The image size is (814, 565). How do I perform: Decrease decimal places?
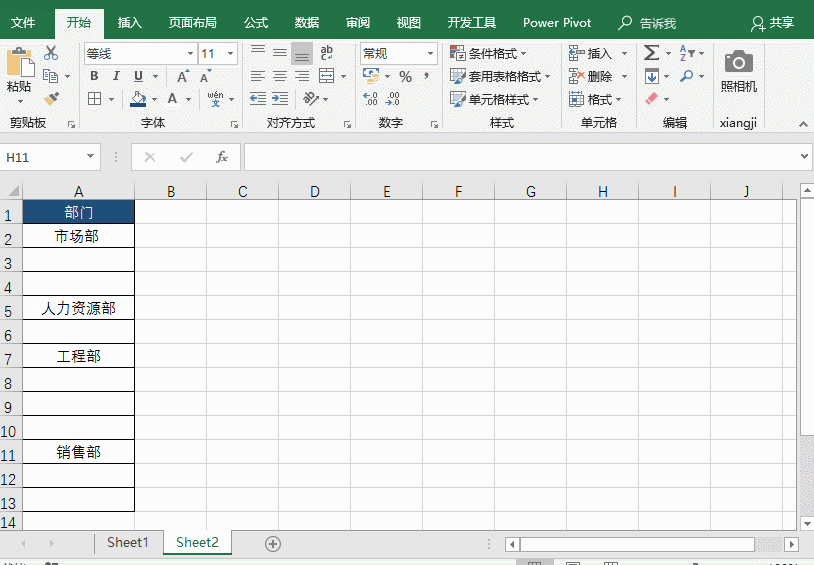coord(393,99)
